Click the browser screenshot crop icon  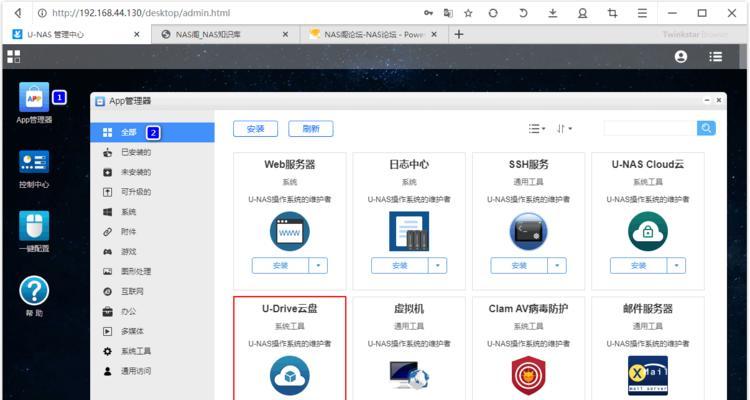click(x=612, y=13)
